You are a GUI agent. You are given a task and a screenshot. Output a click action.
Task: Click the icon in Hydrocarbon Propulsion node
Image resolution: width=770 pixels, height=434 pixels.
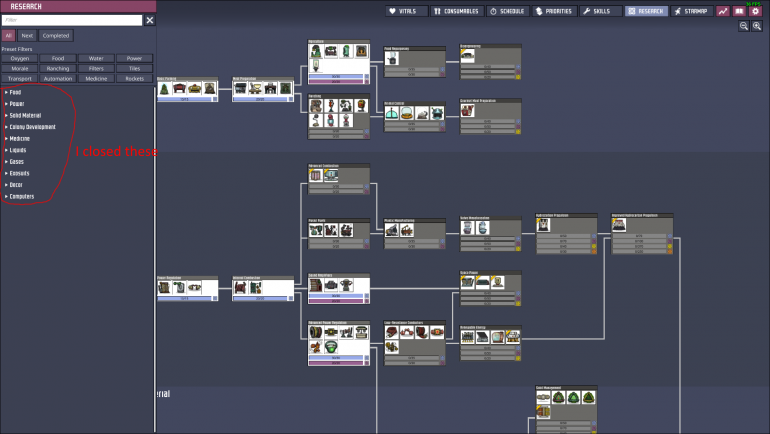pos(543,225)
